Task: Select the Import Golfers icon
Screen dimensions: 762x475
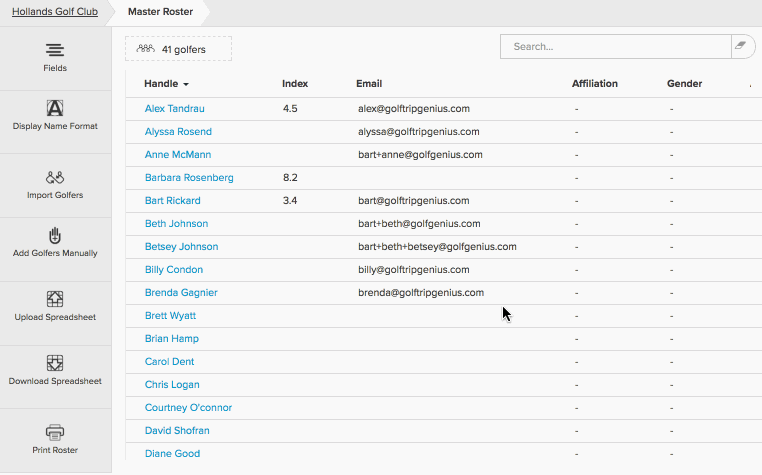Action: coord(55,177)
